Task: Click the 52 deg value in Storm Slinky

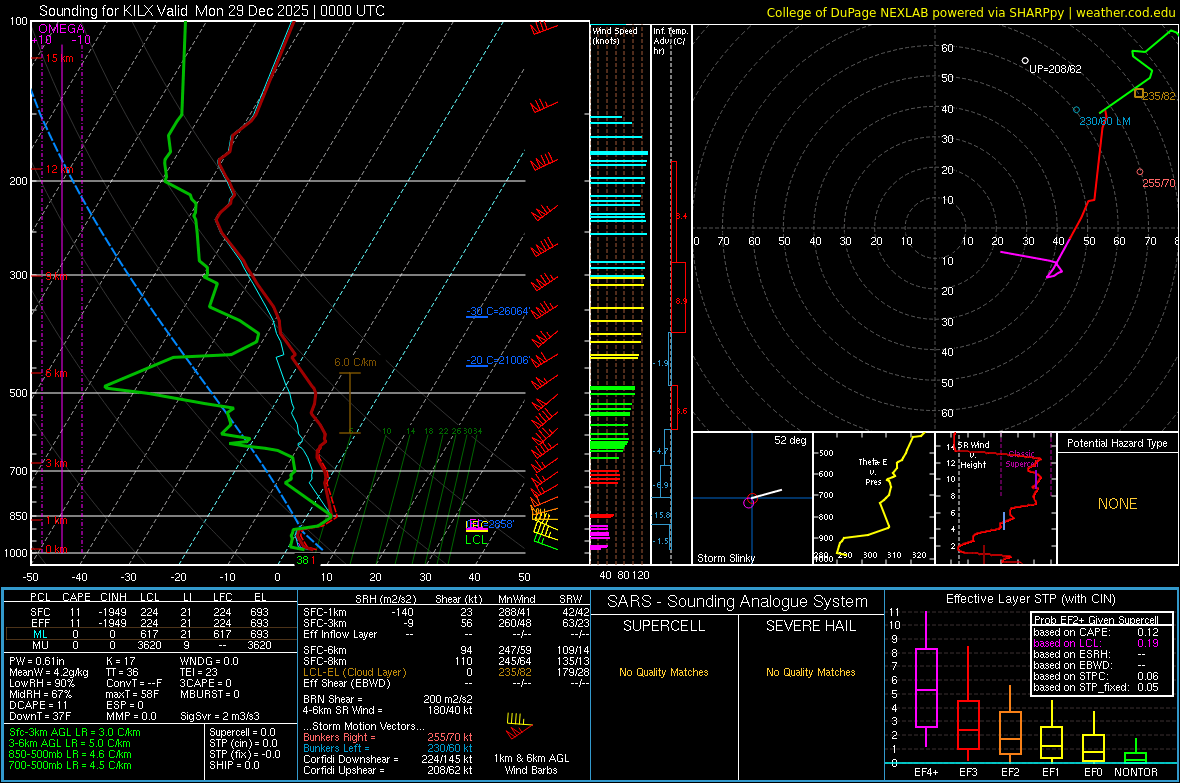Action: [x=790, y=440]
